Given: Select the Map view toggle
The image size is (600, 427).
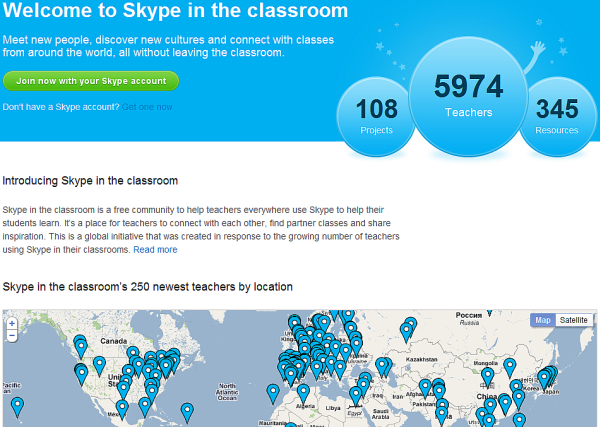Looking at the screenshot, I should [543, 320].
